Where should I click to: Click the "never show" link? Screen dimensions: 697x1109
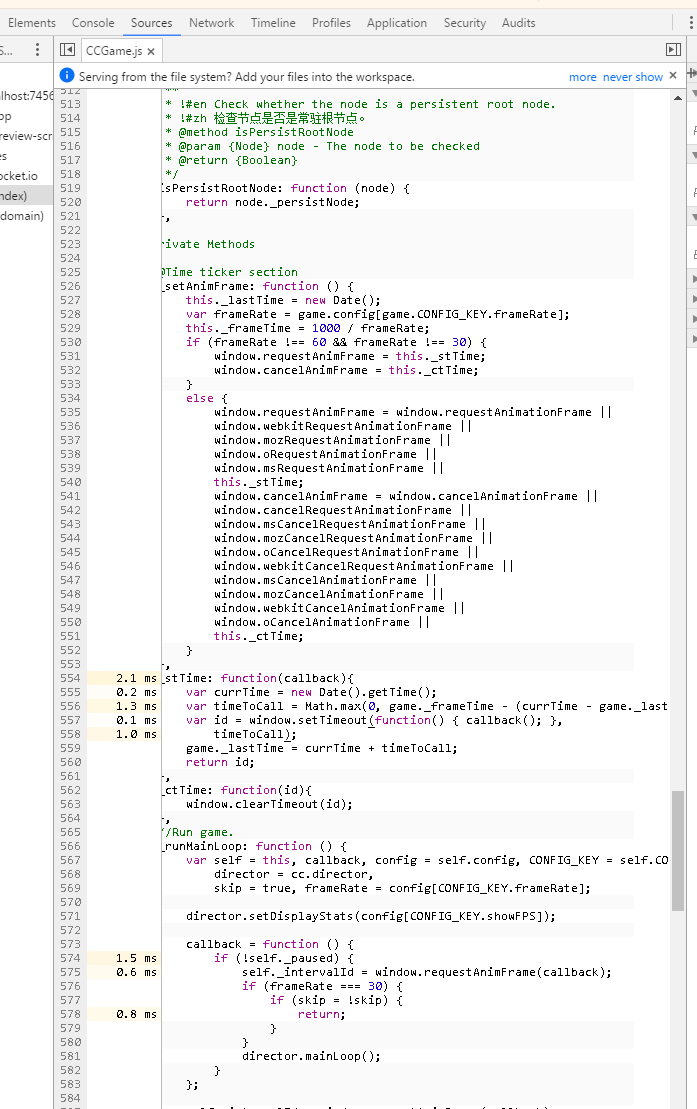[633, 76]
